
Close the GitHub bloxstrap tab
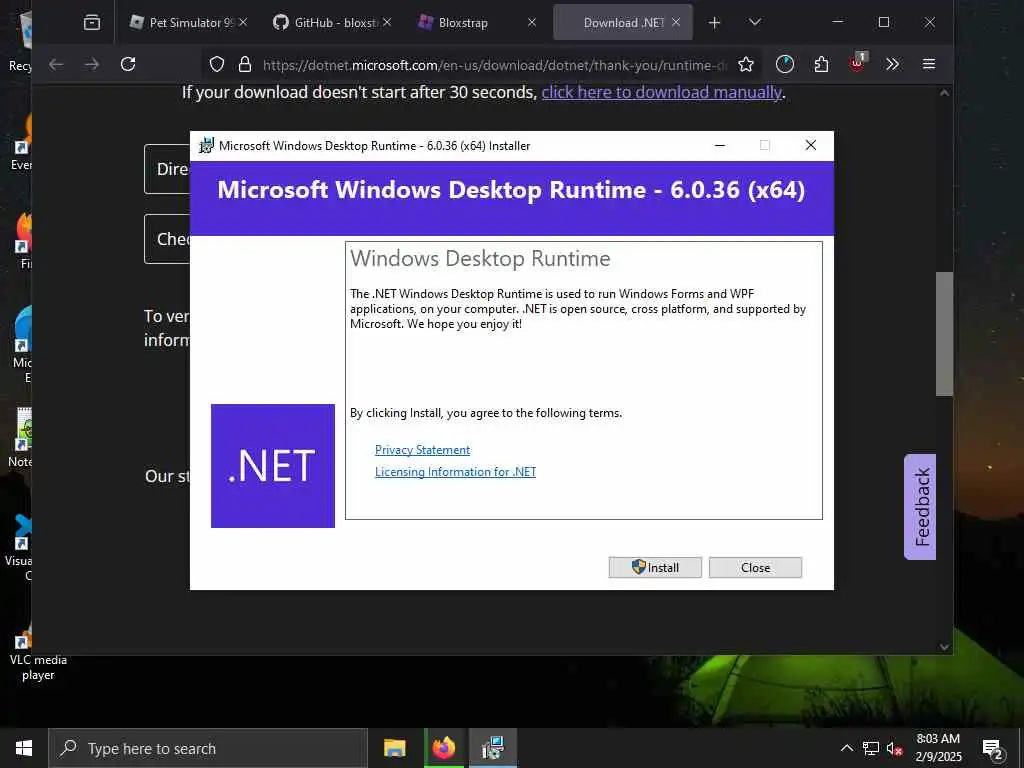point(387,22)
